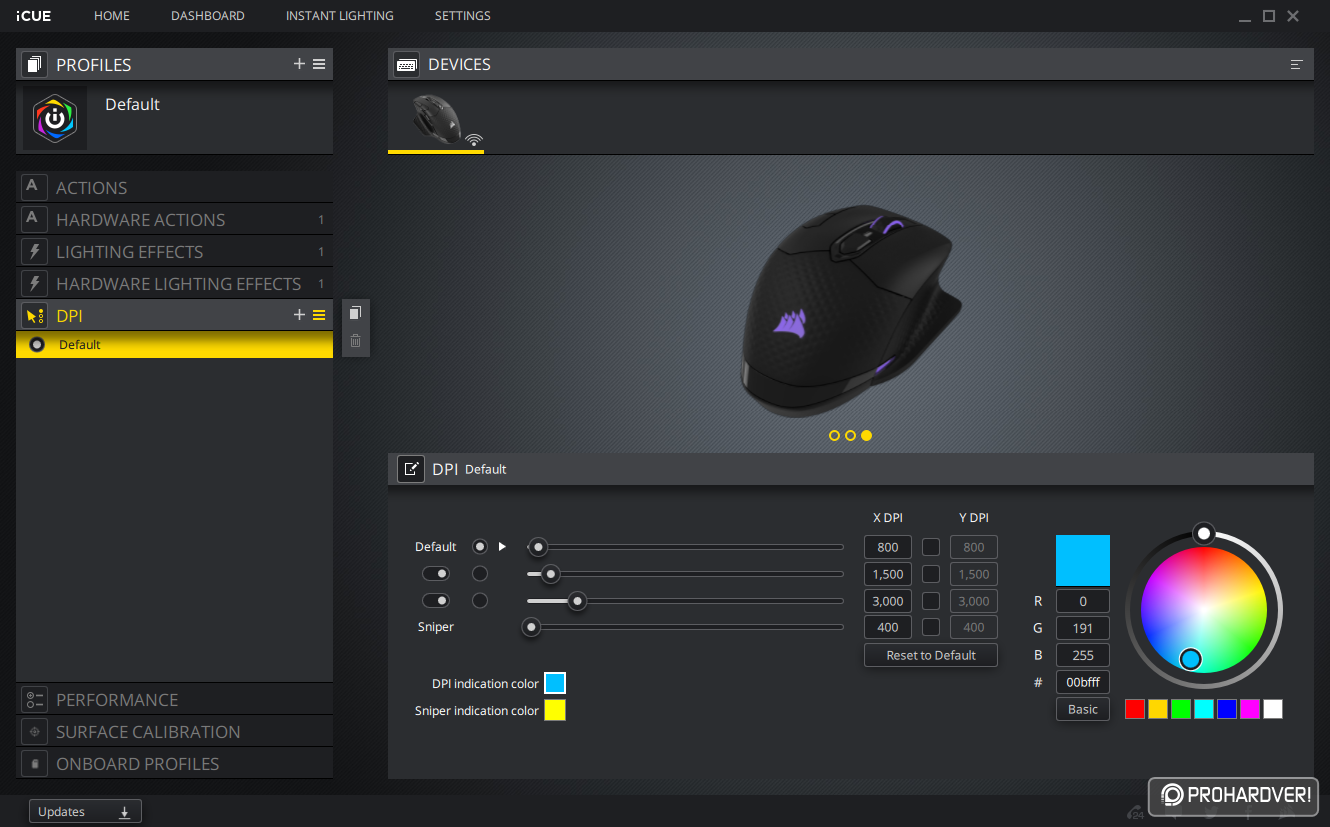1330x827 pixels.
Task: Open the Devices panel options menu icon
Action: [1297, 64]
